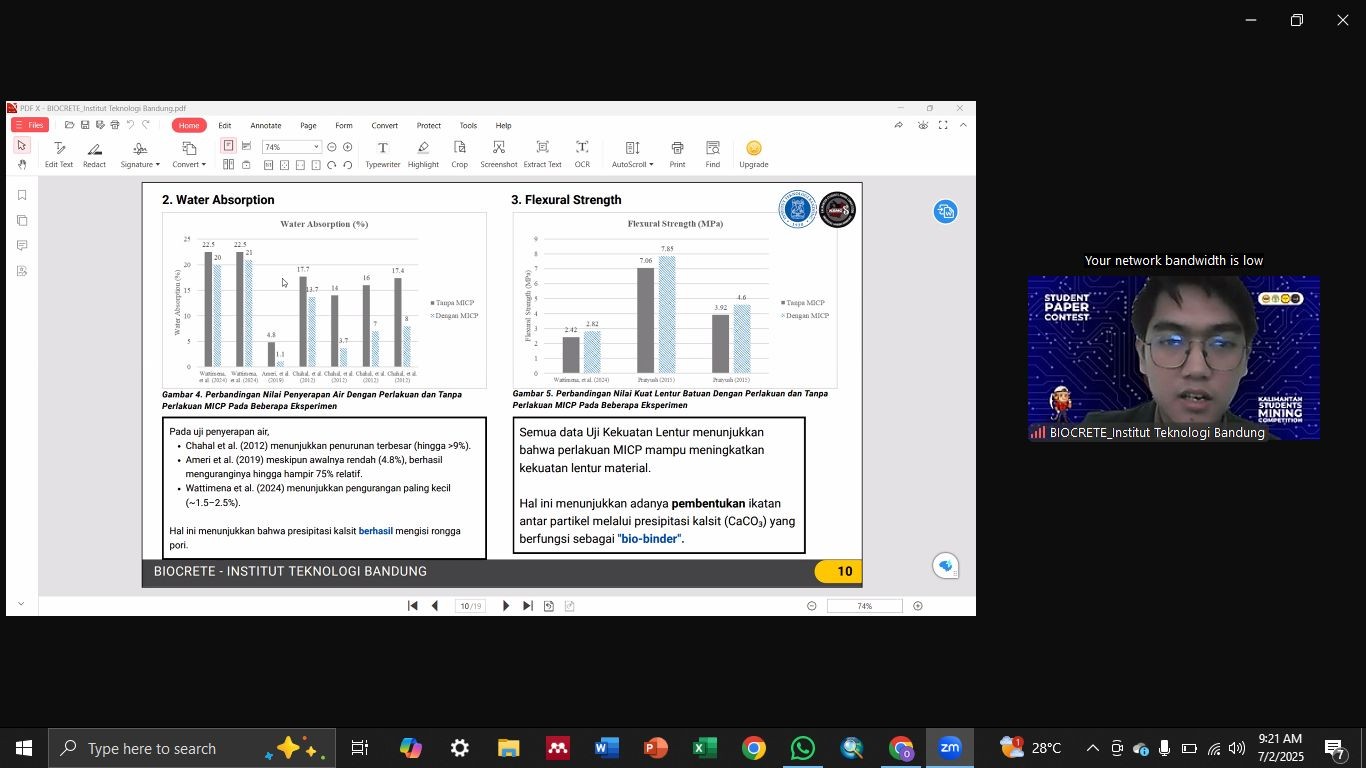Open the Bookmarks panel in the sidebar

(x=22, y=196)
